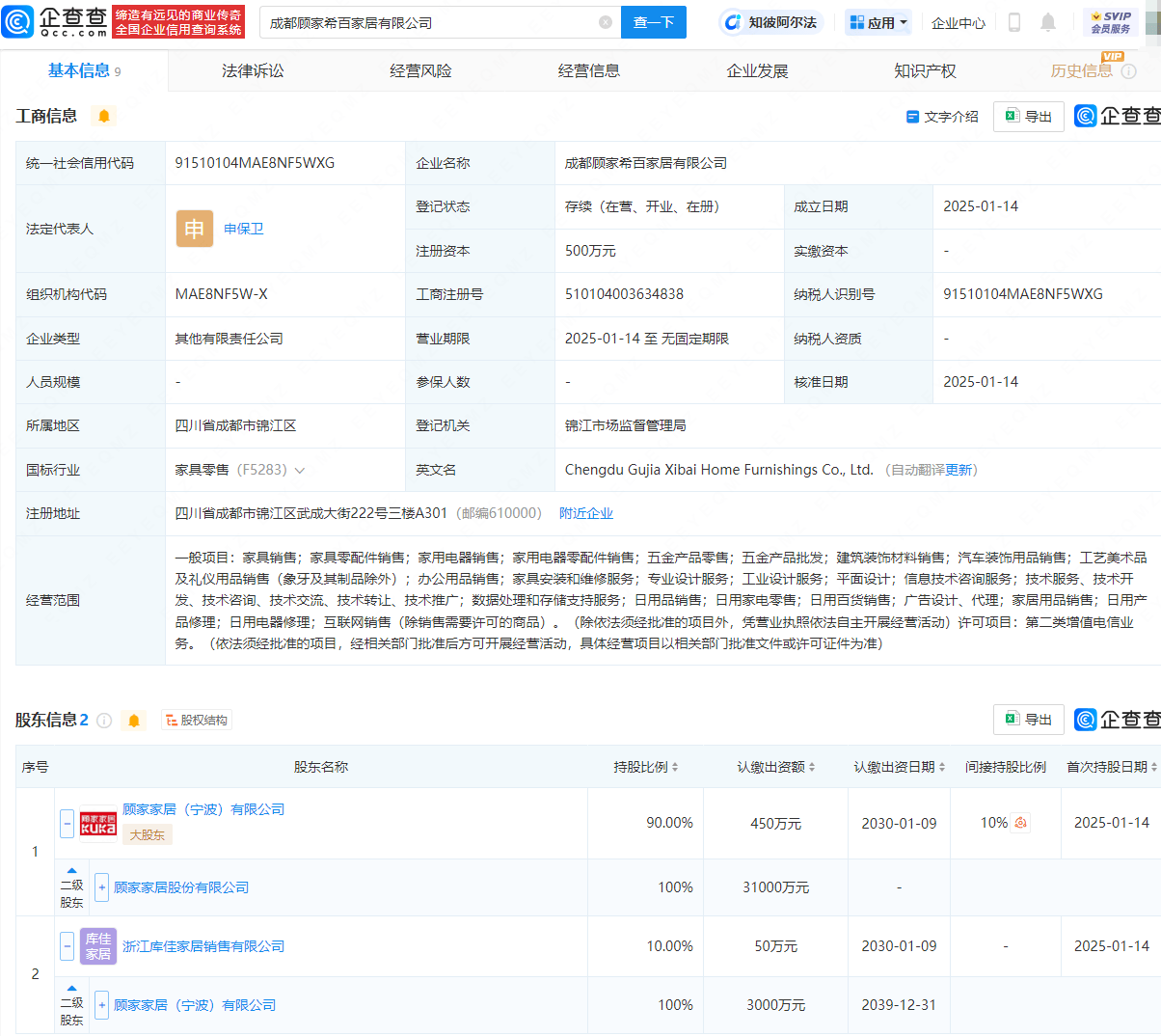Switch to the 基本信息 tab
This screenshot has height=1036, width=1161.
click(84, 70)
